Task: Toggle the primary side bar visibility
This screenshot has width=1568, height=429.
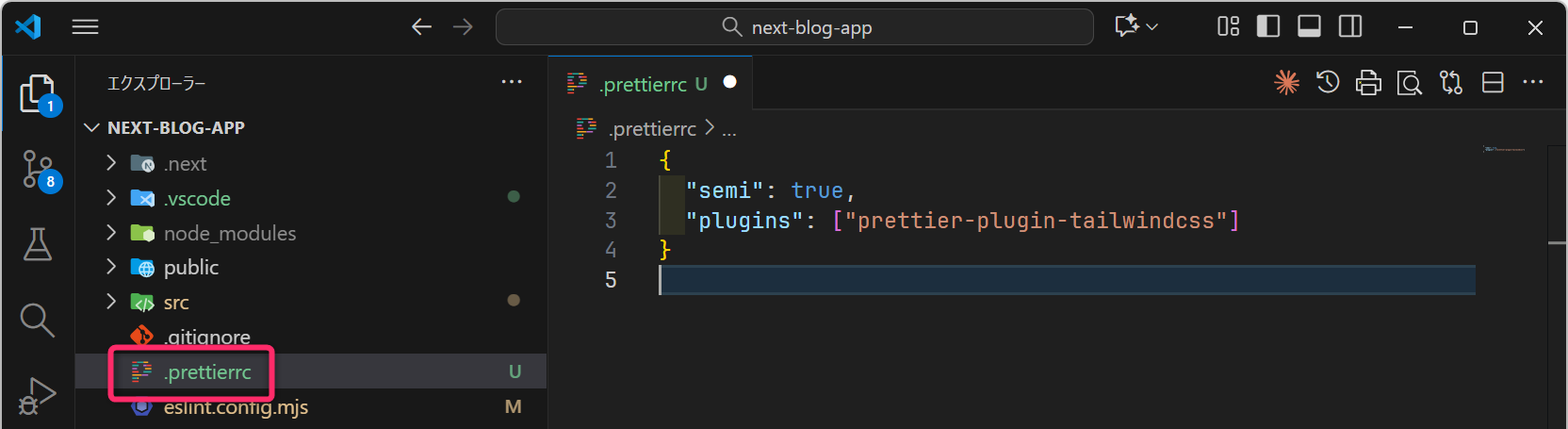Action: point(1268,26)
